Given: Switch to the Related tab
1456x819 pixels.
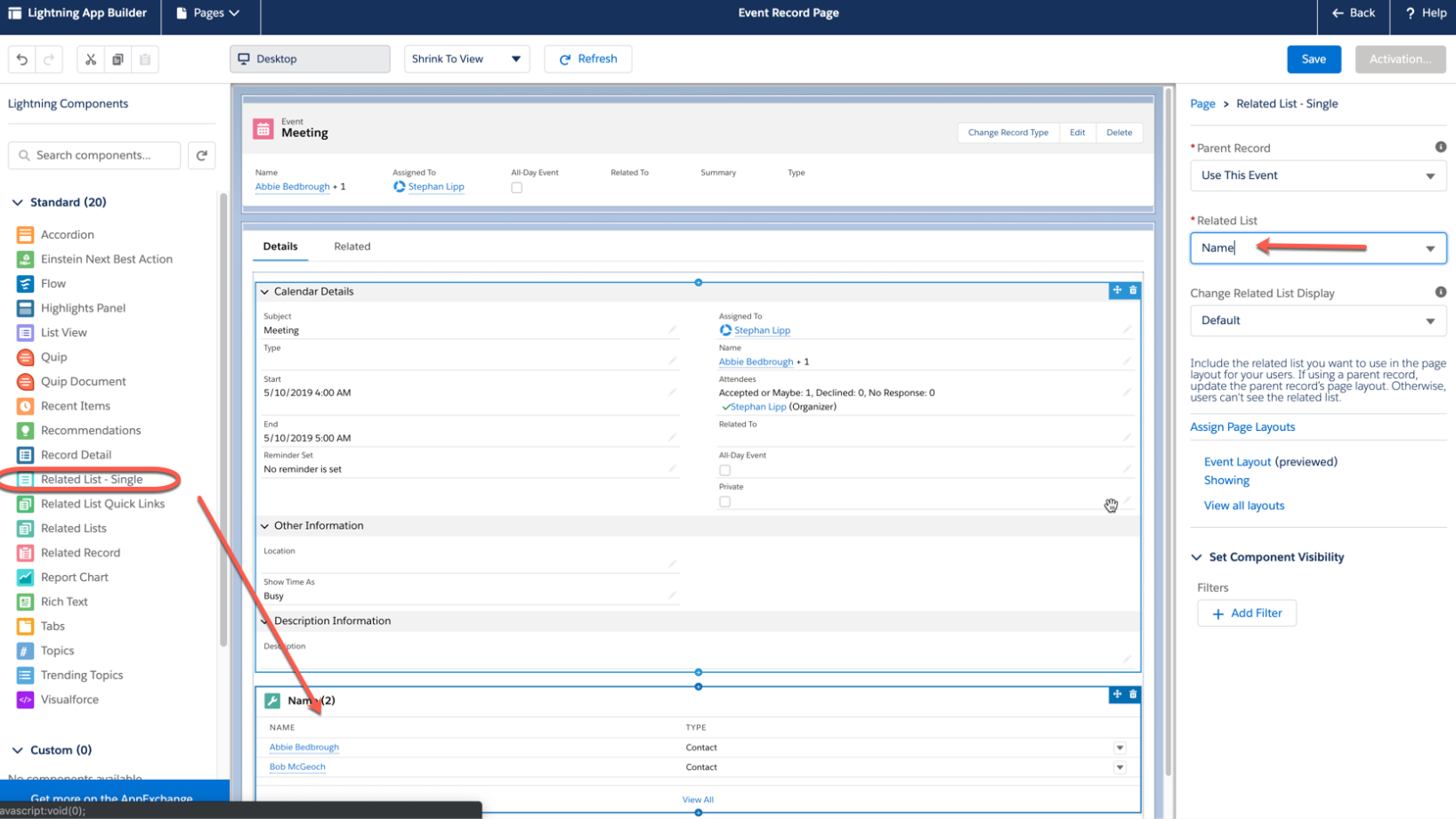Looking at the screenshot, I should 352,247.
